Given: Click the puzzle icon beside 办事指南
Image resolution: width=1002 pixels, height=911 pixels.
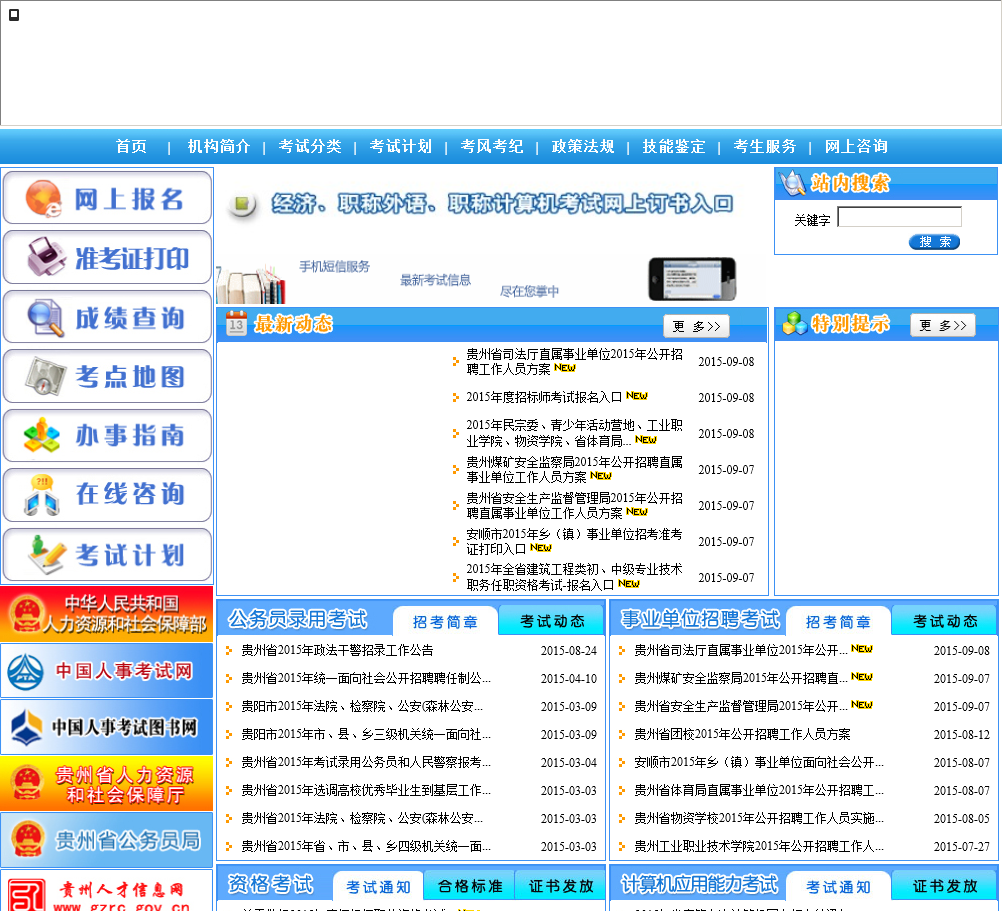Looking at the screenshot, I should pyautogui.click(x=42, y=436).
